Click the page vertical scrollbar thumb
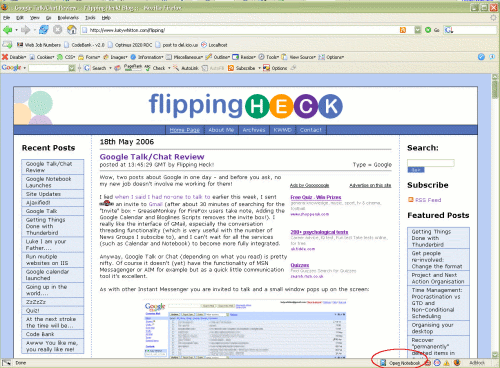Screen dimensions: 500x368 click(x=495, y=89)
